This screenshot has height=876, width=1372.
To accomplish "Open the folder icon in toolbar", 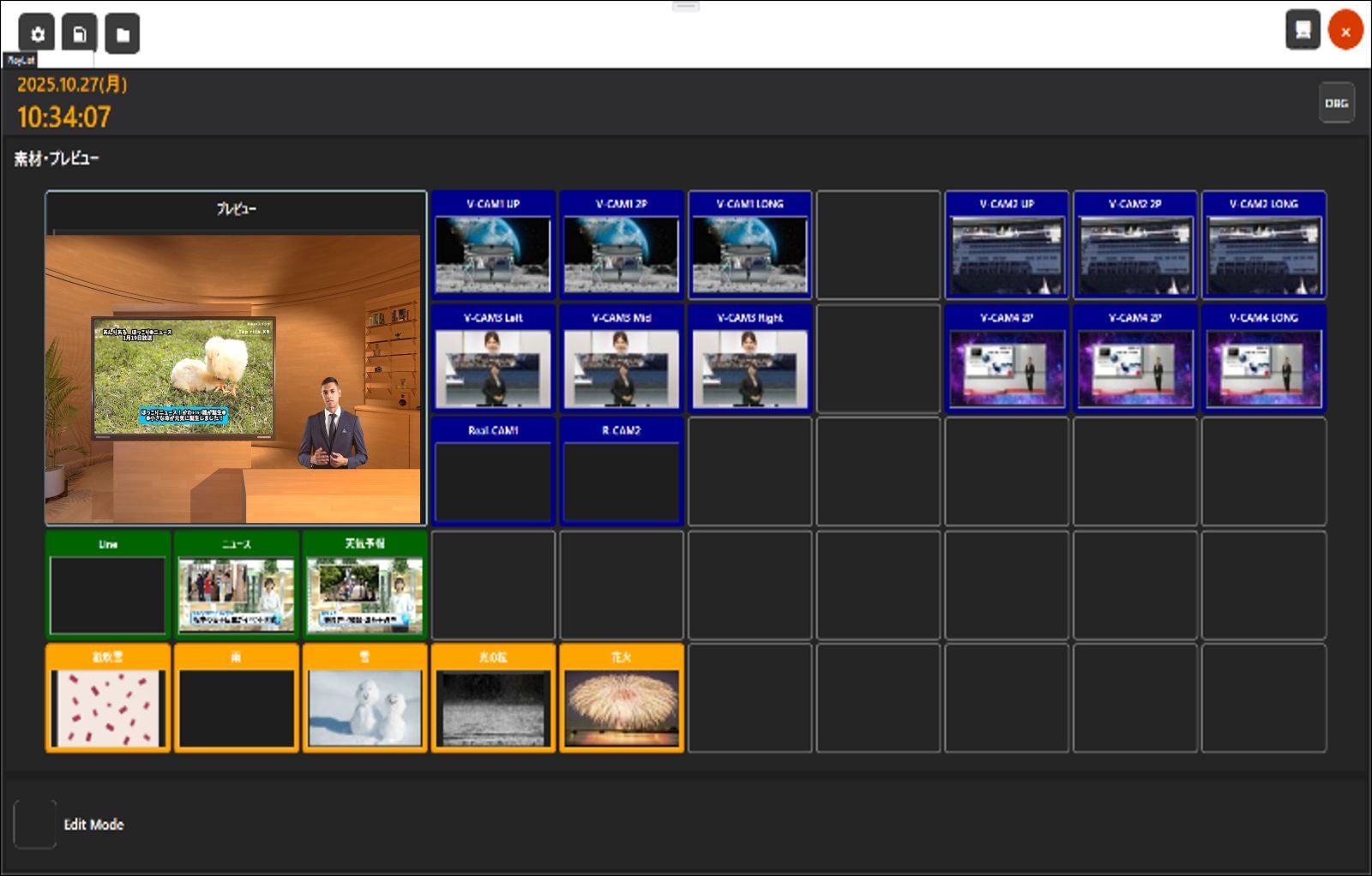I will 123,34.
